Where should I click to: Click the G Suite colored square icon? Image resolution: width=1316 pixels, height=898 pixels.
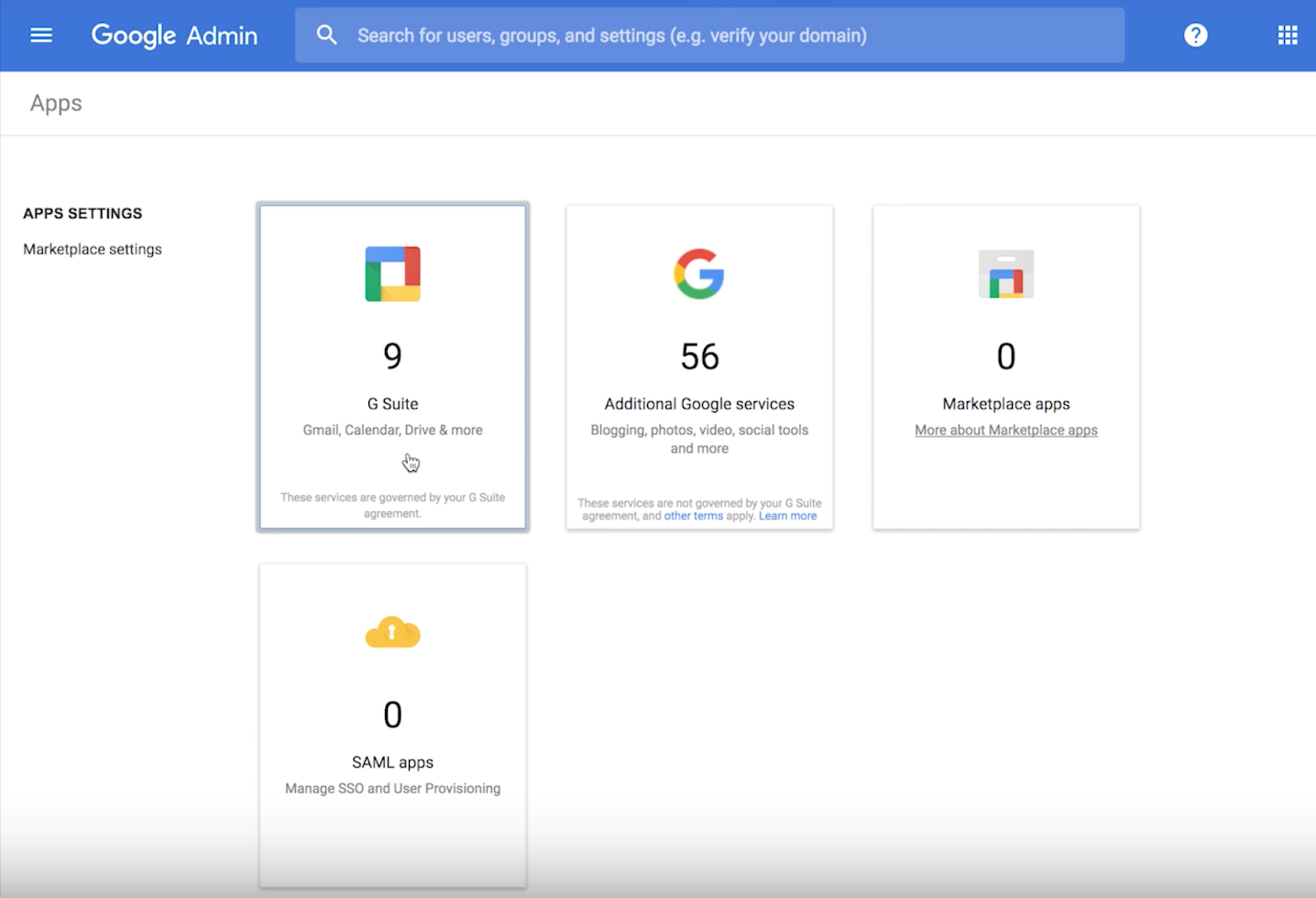click(393, 274)
